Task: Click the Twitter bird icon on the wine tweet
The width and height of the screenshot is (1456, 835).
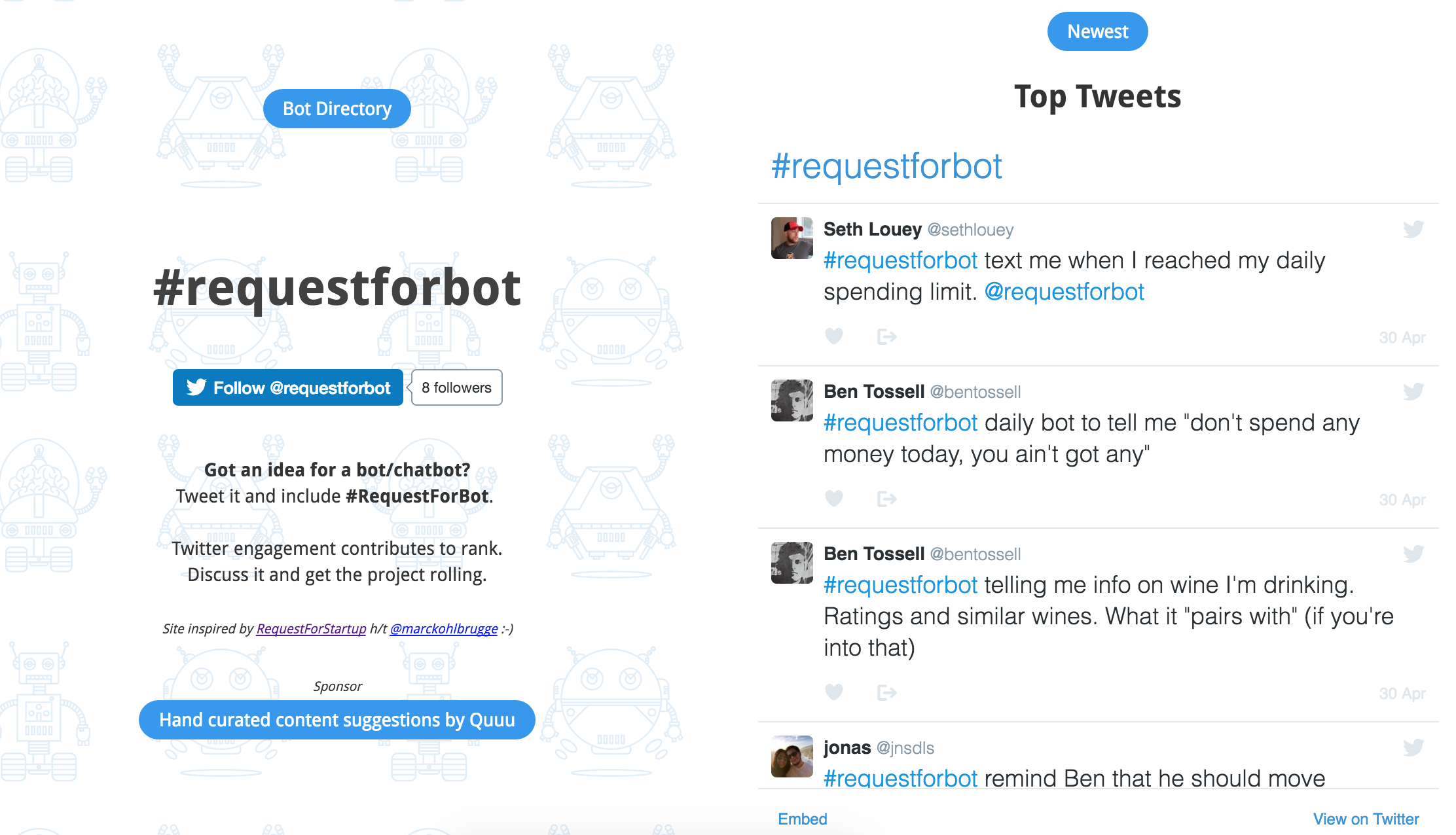Action: pyautogui.click(x=1413, y=553)
